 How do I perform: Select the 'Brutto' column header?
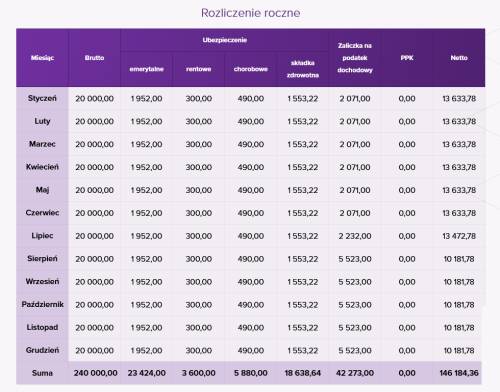94,58
